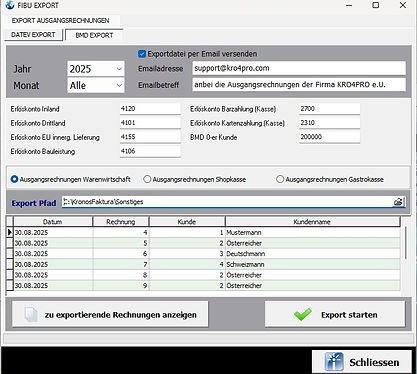This screenshot has width=417, height=374.
Task: Select the 'Schweizmann' customer name cell
Action: point(313,264)
